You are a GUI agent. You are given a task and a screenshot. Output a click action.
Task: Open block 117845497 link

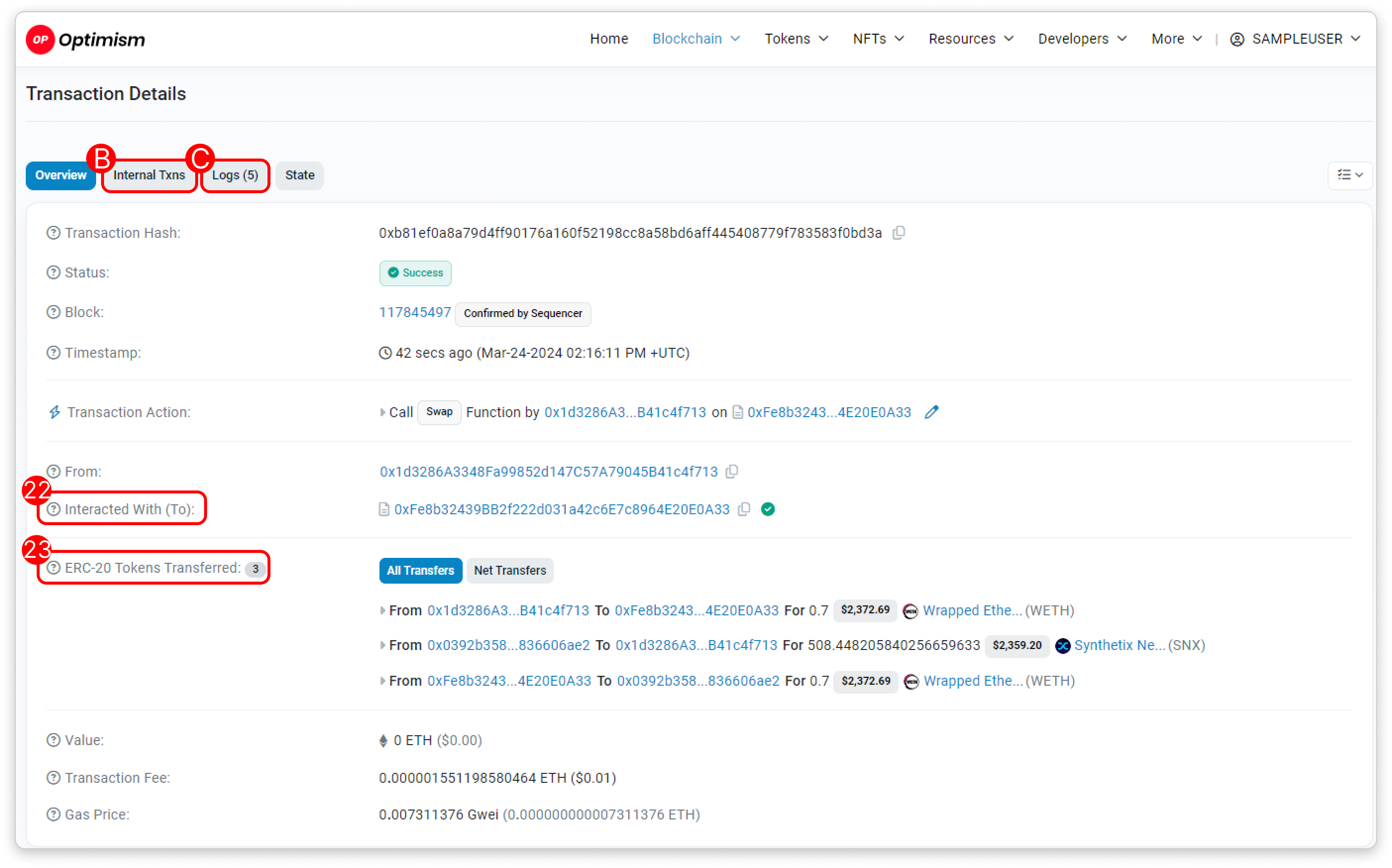[x=415, y=312]
